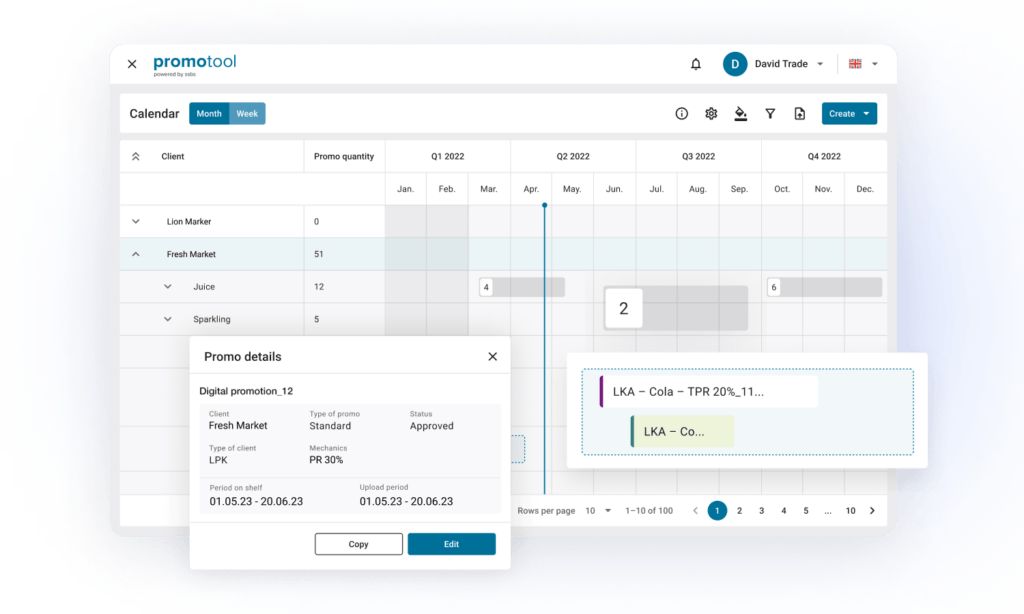Select the LKA – Cola – TPR 20% promo bar

pos(708,392)
